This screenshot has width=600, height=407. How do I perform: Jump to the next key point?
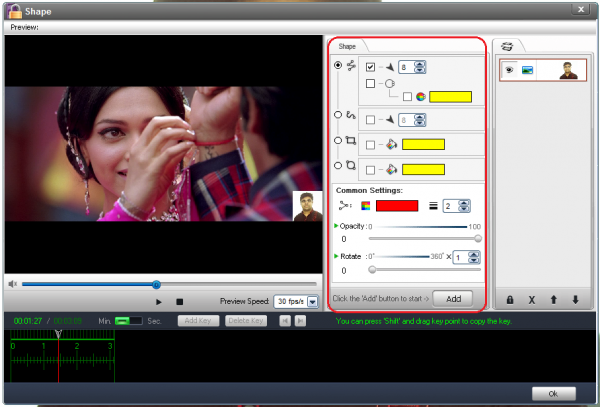pyautogui.click(x=300, y=321)
